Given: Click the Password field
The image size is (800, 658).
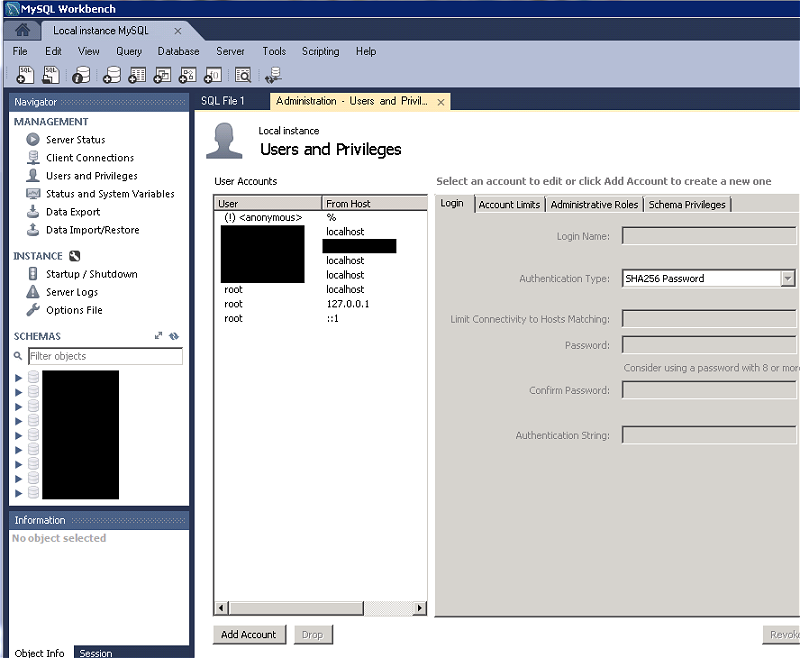Looking at the screenshot, I should [709, 345].
